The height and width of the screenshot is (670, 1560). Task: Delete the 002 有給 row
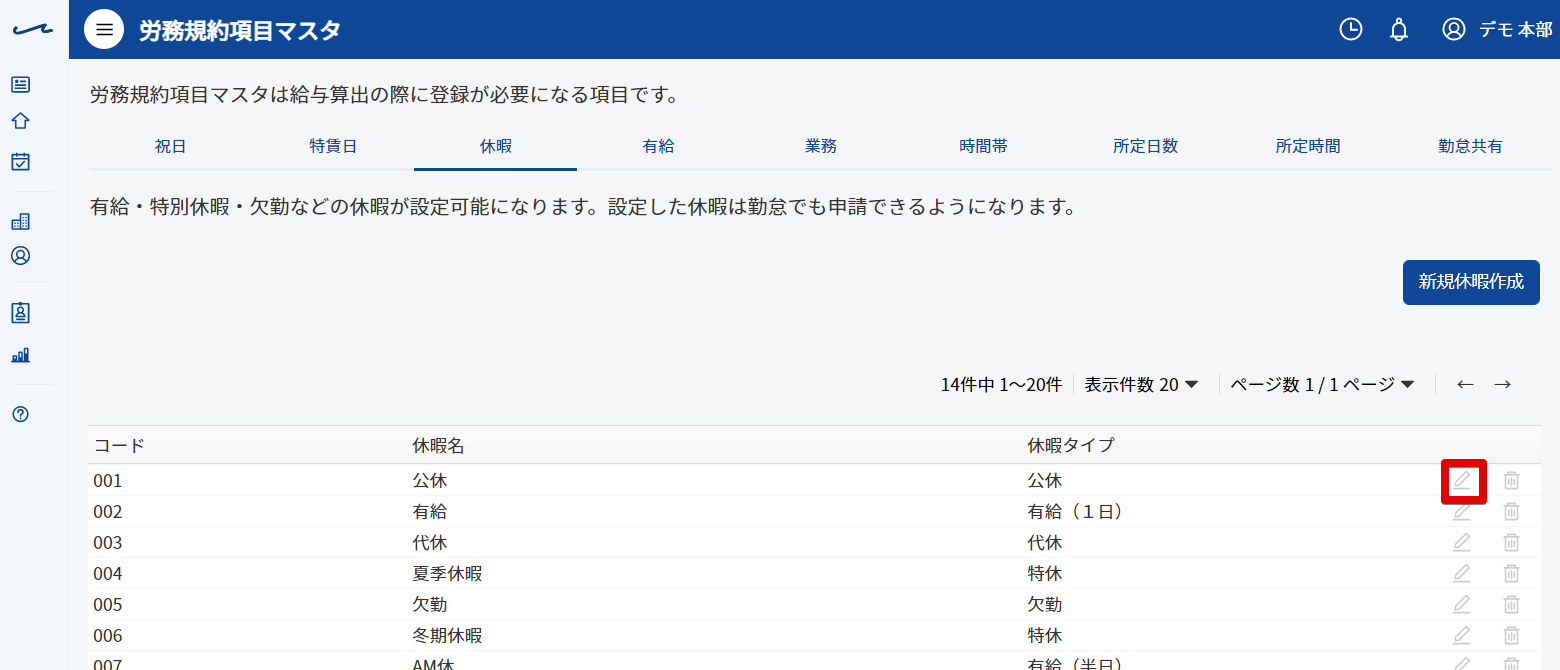[1512, 511]
